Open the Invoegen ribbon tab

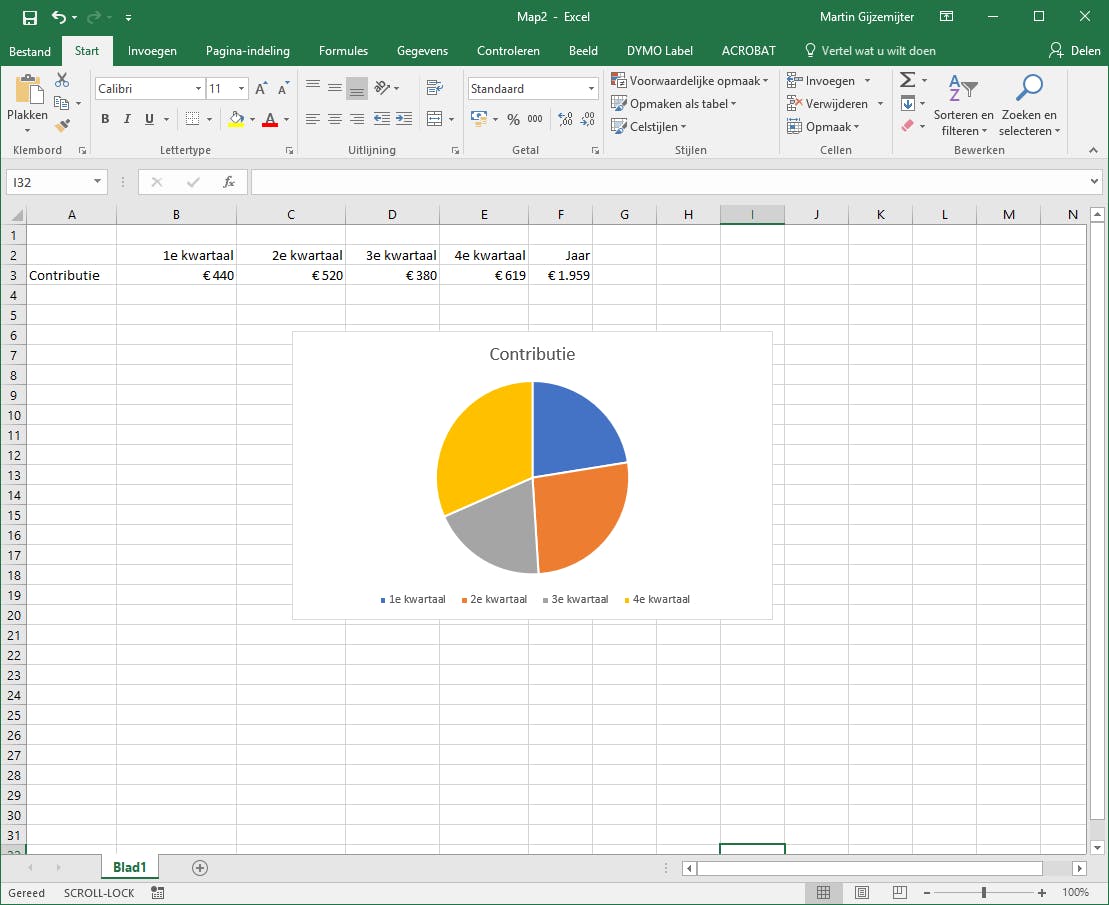[x=152, y=51]
